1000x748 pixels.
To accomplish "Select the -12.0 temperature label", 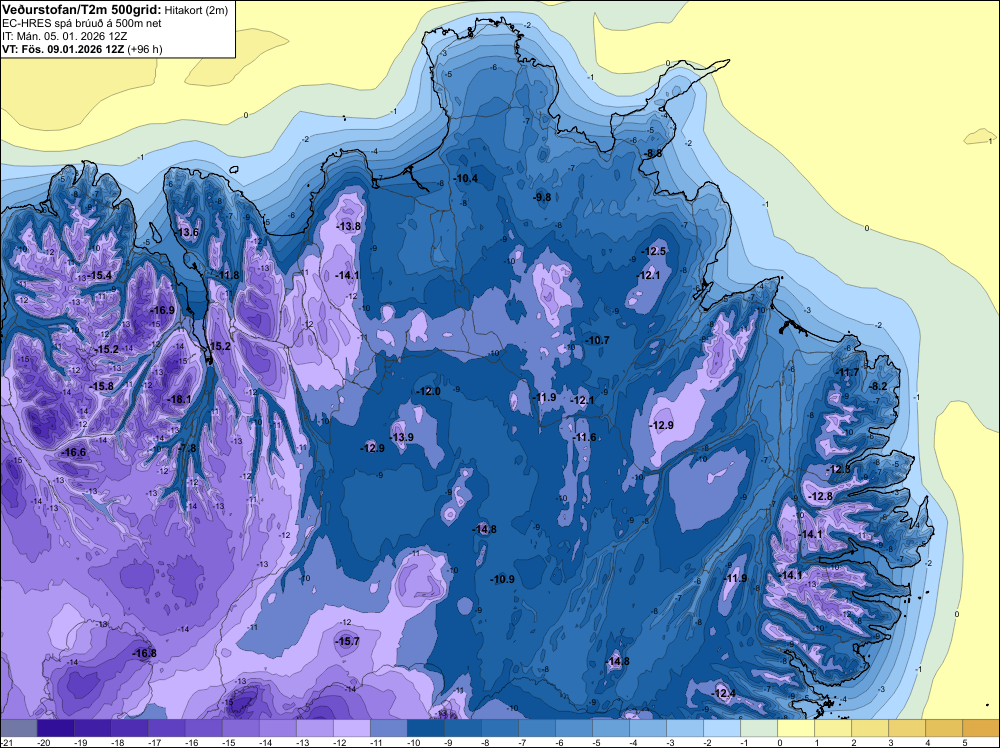I will tap(428, 392).
